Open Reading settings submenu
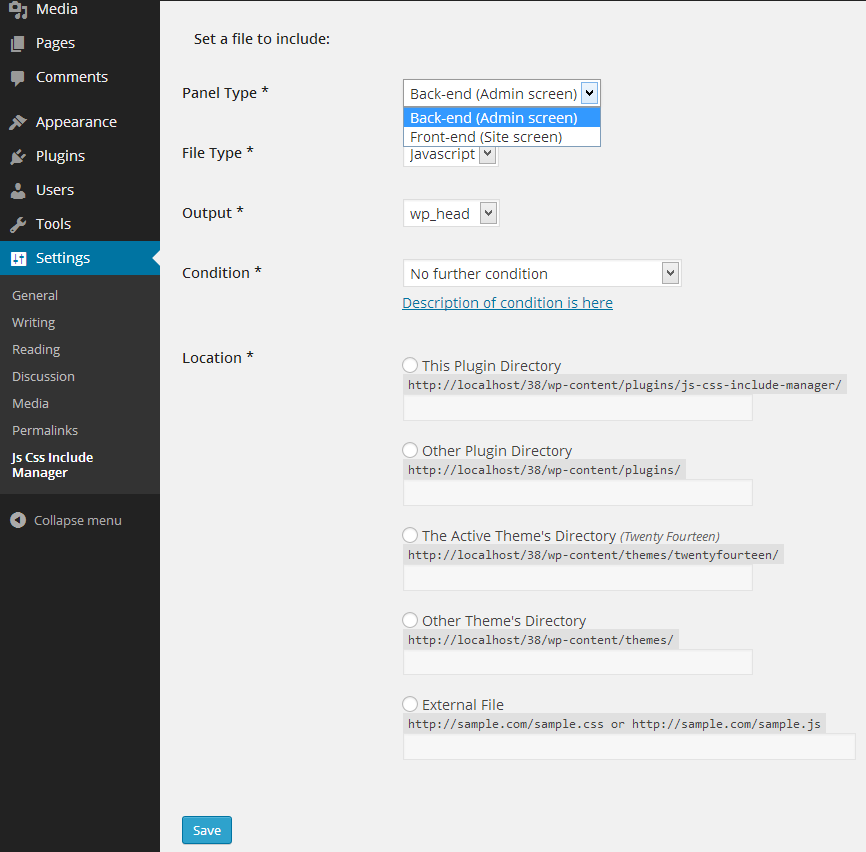 click(36, 350)
